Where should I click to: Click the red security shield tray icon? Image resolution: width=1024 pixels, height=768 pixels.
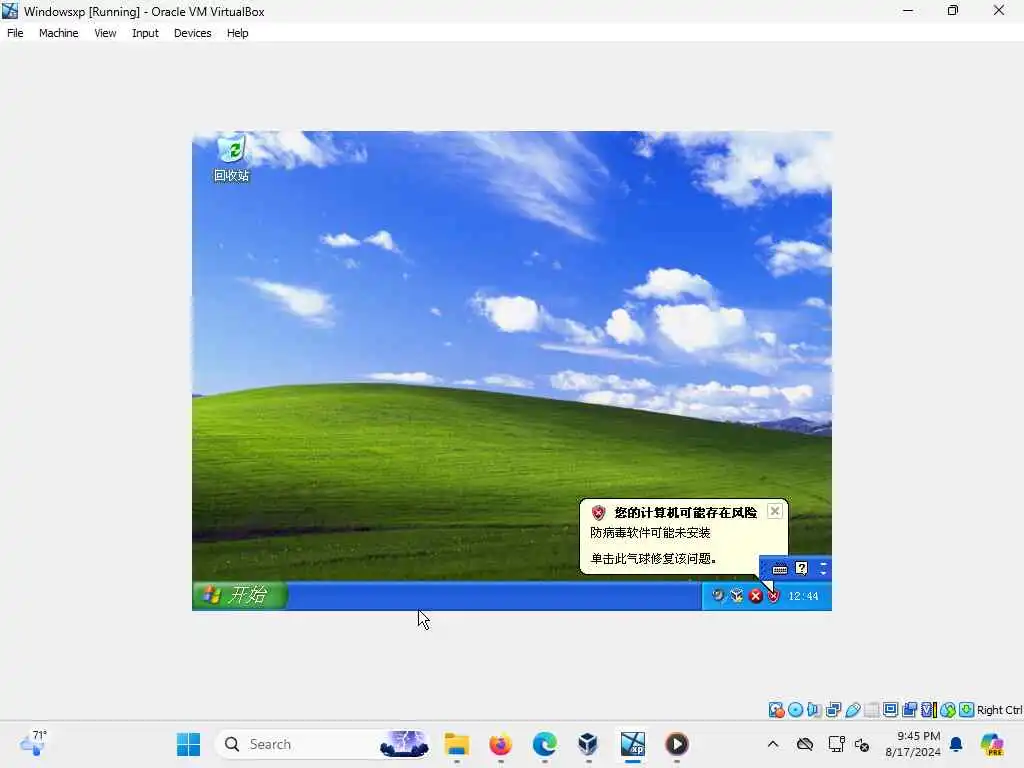click(774, 596)
